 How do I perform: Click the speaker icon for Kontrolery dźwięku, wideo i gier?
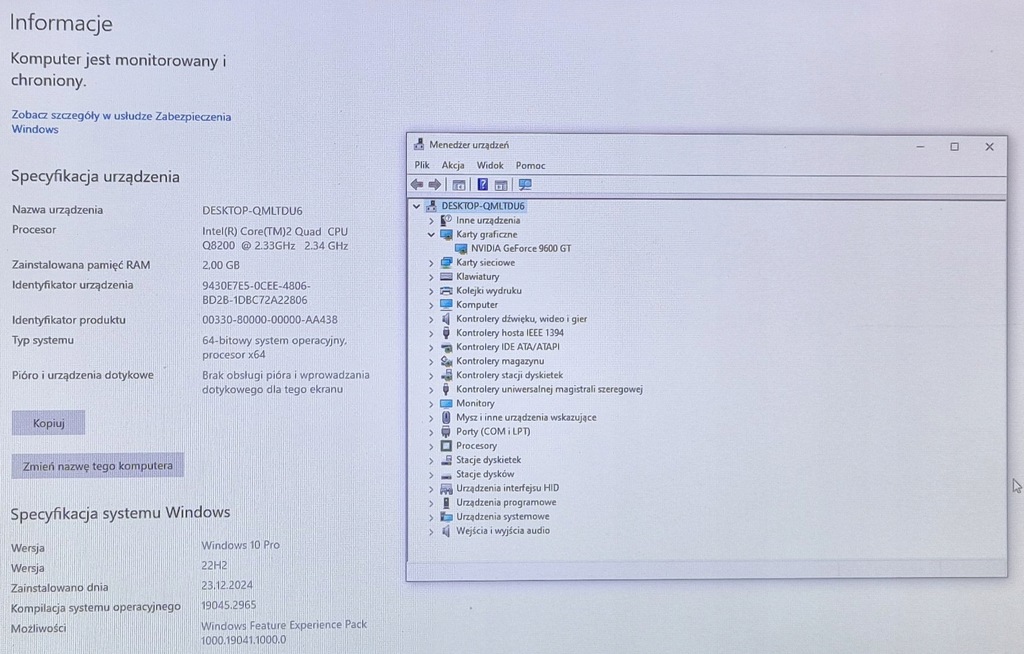coord(446,319)
